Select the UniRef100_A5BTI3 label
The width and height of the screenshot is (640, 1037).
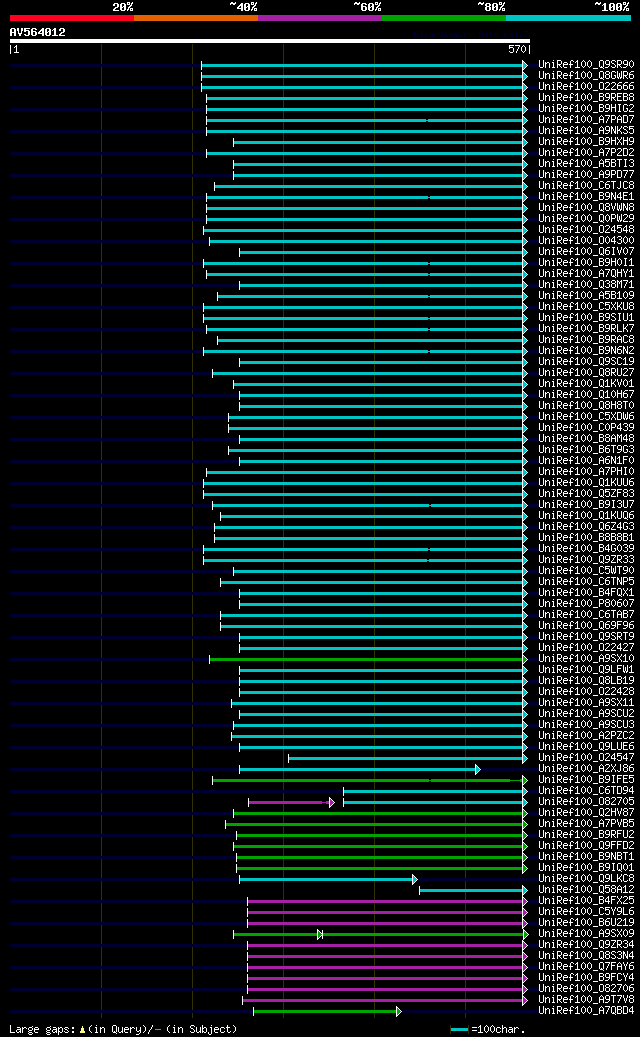click(586, 164)
